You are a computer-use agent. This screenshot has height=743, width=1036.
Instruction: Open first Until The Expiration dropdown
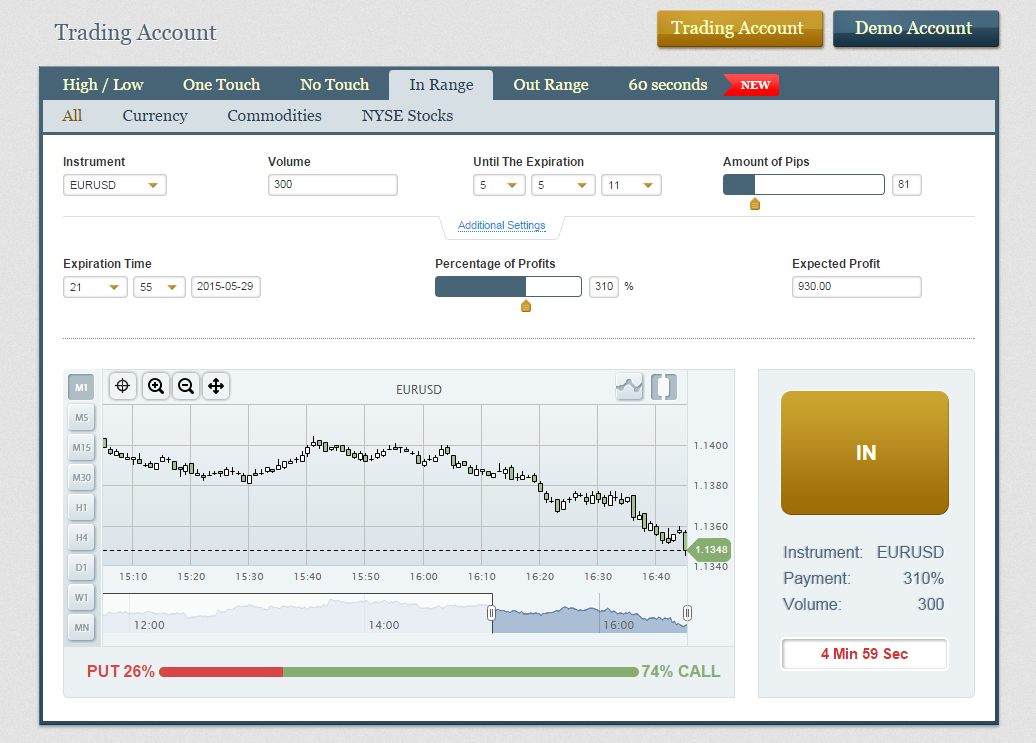[x=499, y=185]
